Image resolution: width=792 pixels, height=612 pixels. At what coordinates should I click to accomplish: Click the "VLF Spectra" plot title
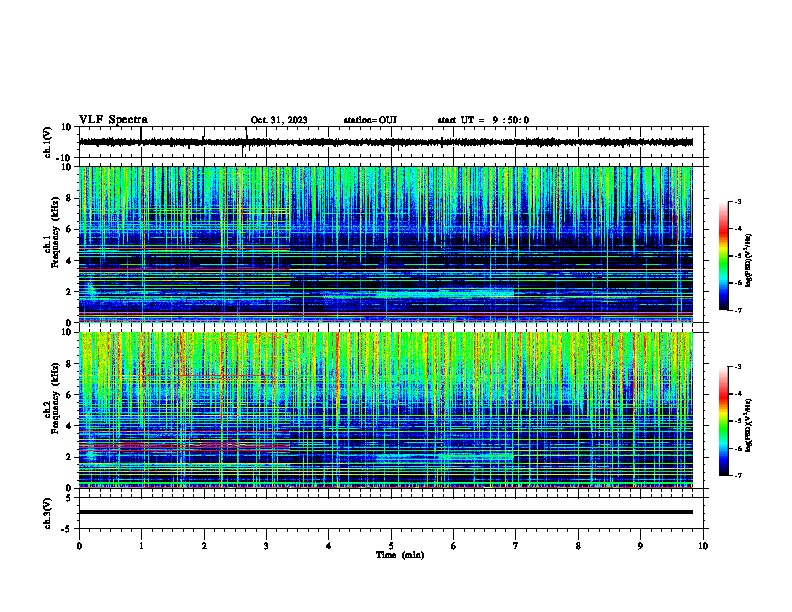pos(113,120)
